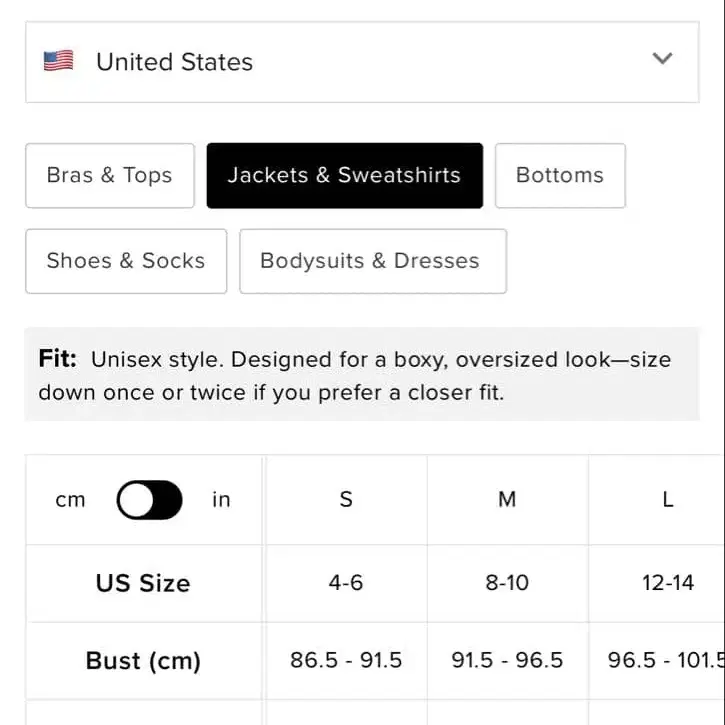
Task: Open the Bottoms category
Action: [x=559, y=175]
